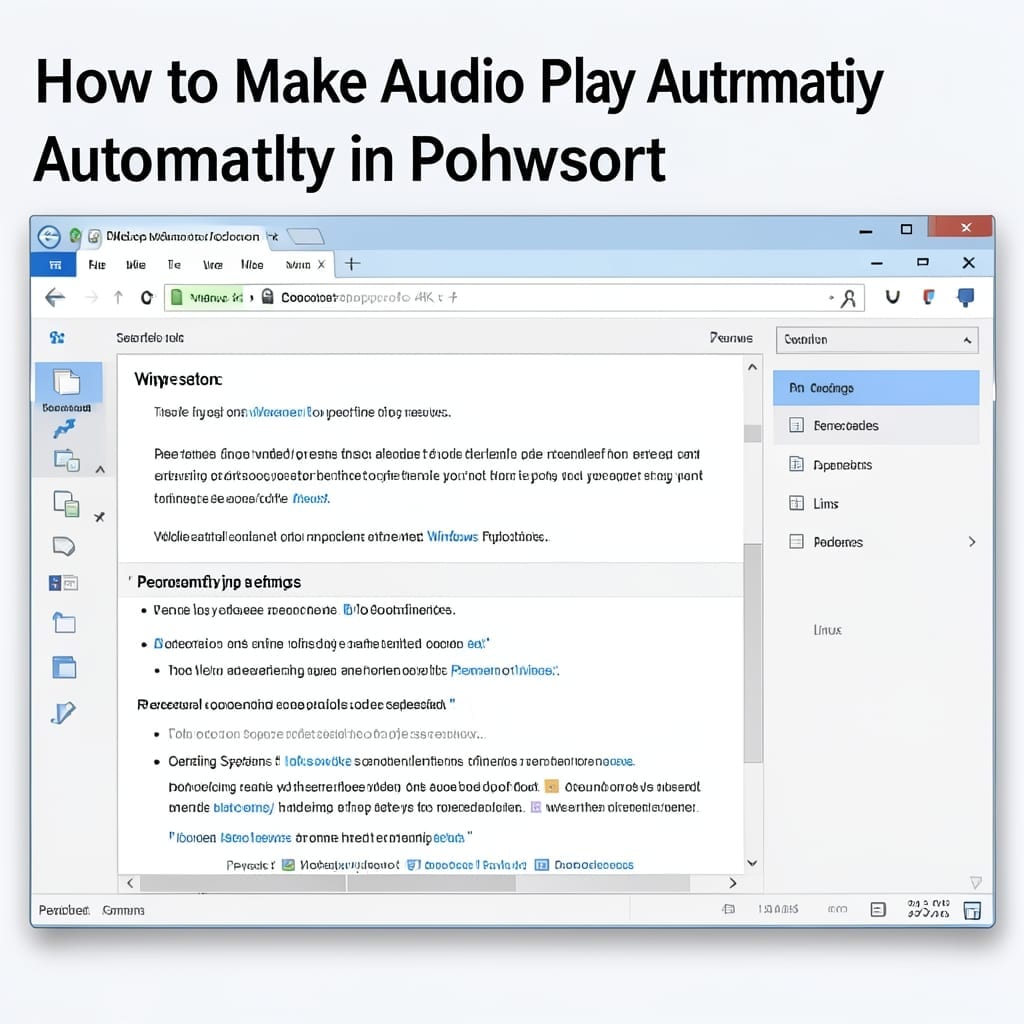Collapse the Peorosemftyjnp sefmgs section
Screen dimensions: 1024x1024
pos(129,579)
